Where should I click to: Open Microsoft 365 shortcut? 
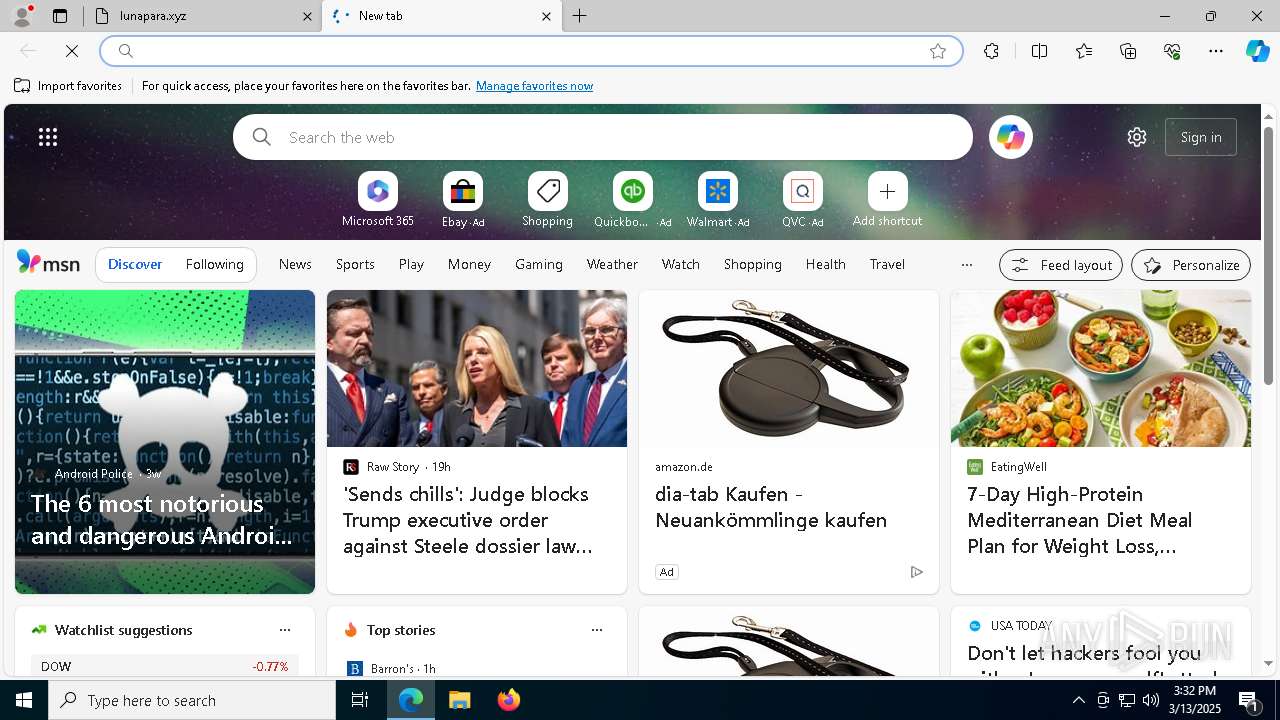[x=377, y=200]
